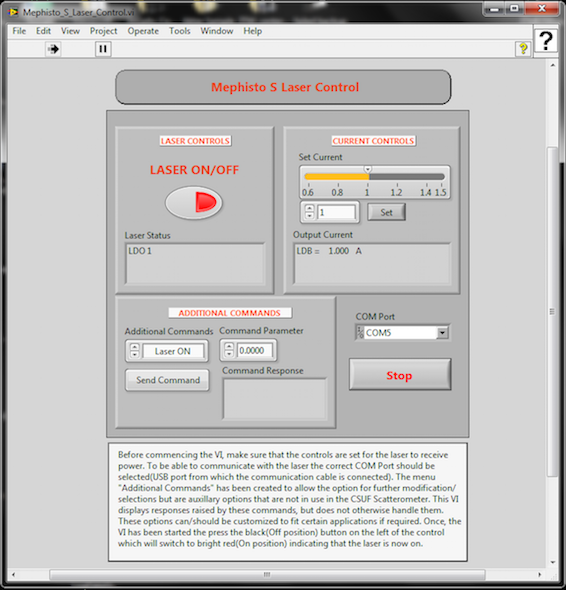The height and width of the screenshot is (590, 566).
Task: Click the Command Parameter 0.0000 field
Action: [254, 350]
